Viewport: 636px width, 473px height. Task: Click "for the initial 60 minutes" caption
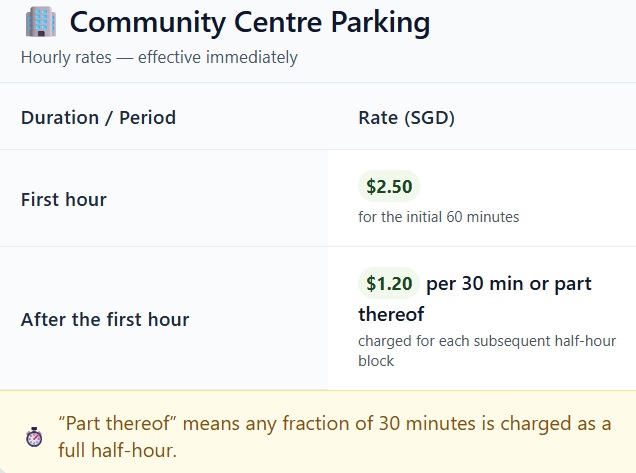pyautogui.click(x=438, y=216)
